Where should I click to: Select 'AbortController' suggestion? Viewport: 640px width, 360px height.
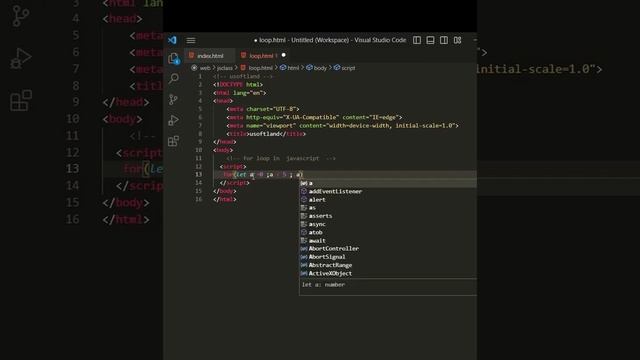[388, 249]
